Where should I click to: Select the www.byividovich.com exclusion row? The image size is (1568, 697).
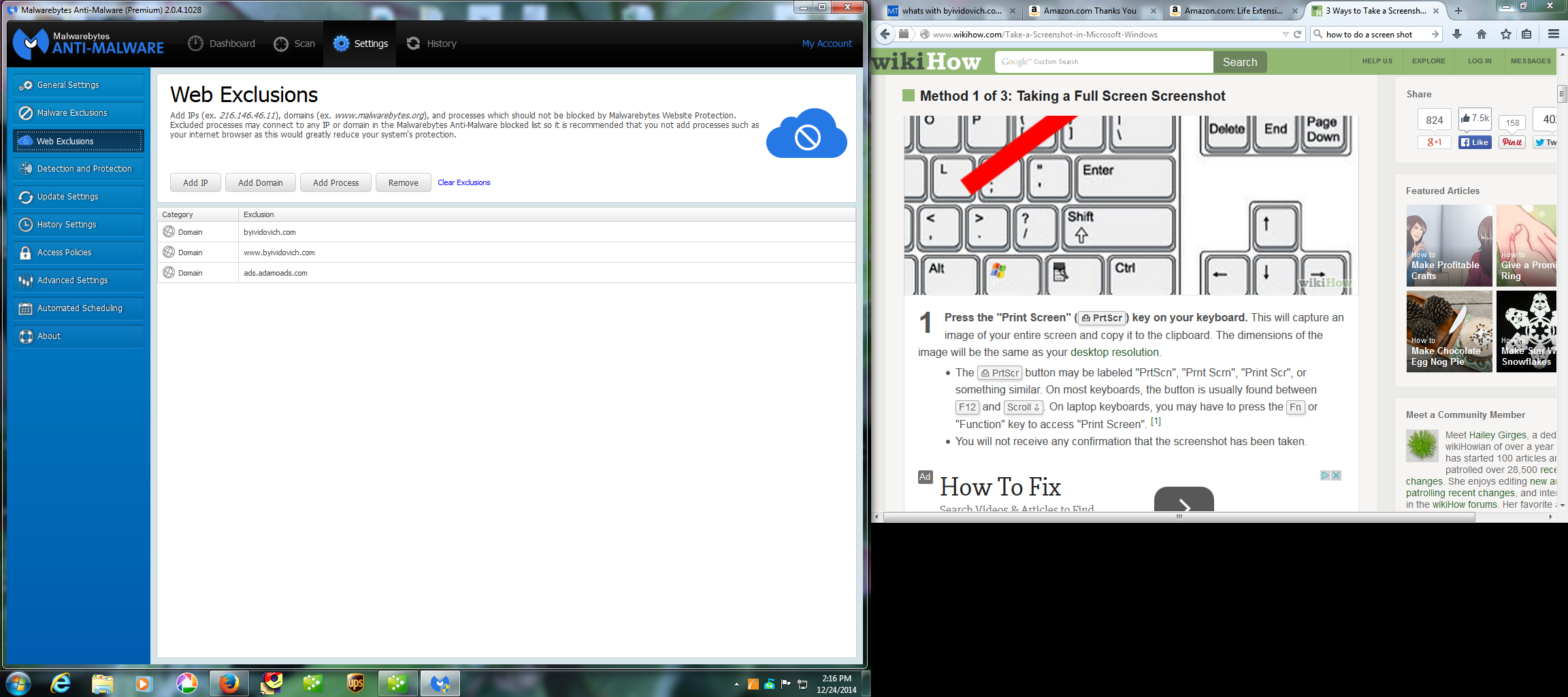[506, 253]
